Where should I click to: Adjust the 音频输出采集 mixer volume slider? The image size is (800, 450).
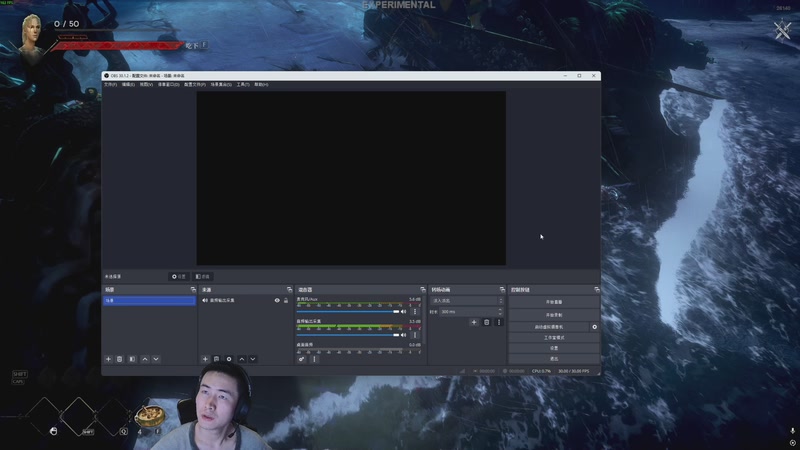click(347, 335)
